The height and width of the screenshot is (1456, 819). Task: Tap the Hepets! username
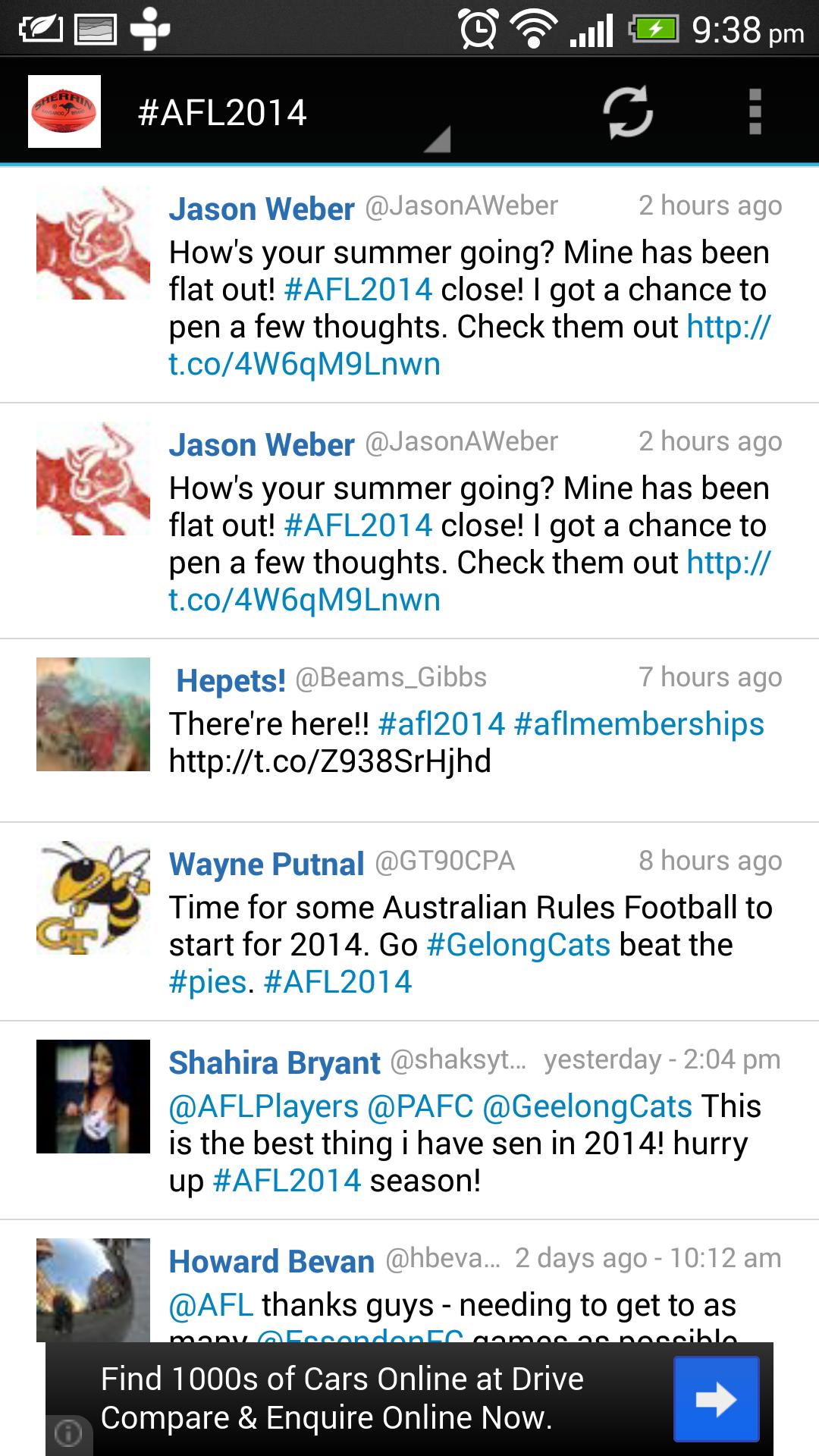(x=231, y=680)
